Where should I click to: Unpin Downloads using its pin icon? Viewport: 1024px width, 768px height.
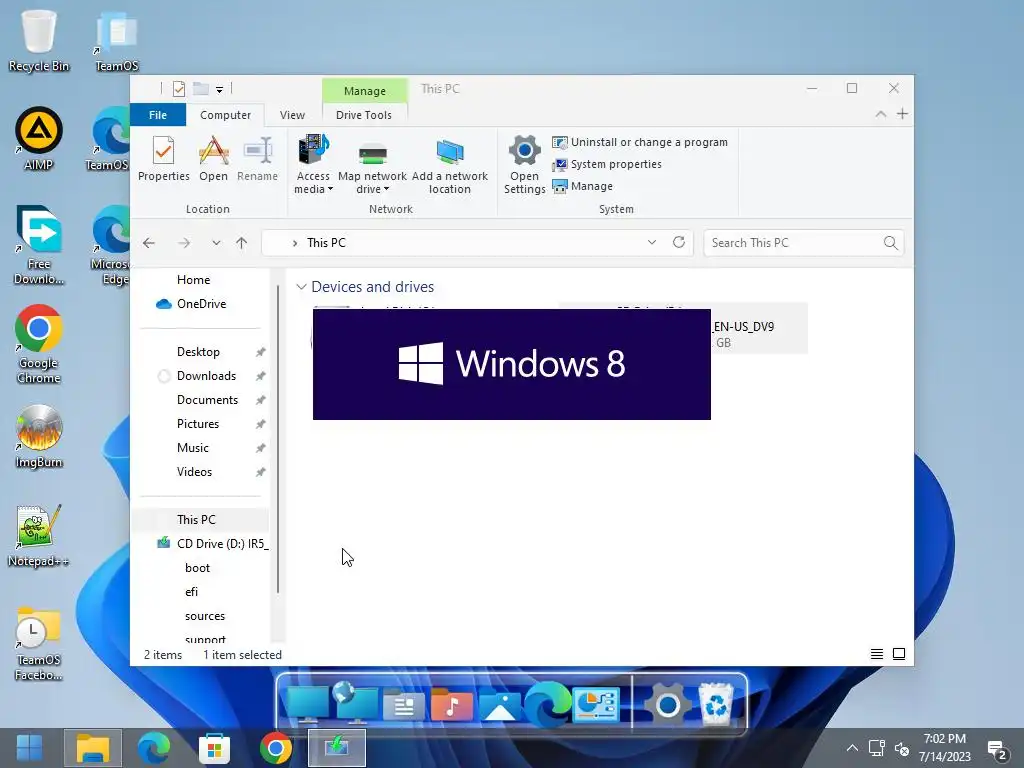point(261,376)
